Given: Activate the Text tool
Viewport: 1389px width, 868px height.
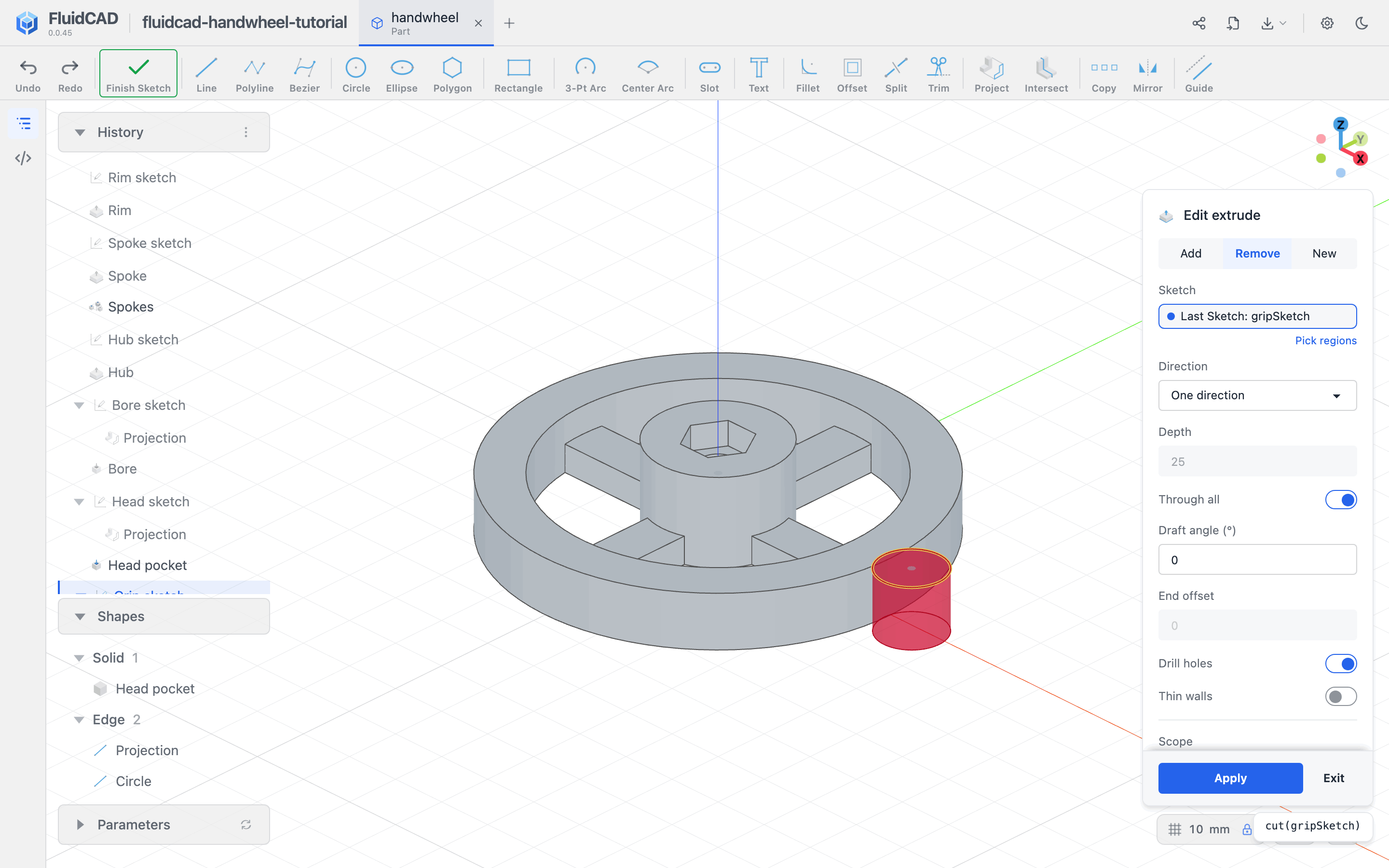Looking at the screenshot, I should point(758,75).
